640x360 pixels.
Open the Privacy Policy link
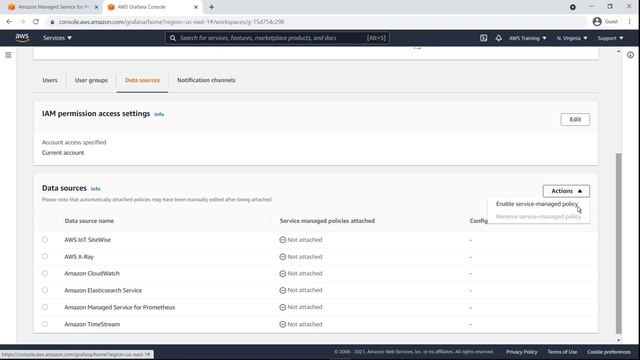522,352
